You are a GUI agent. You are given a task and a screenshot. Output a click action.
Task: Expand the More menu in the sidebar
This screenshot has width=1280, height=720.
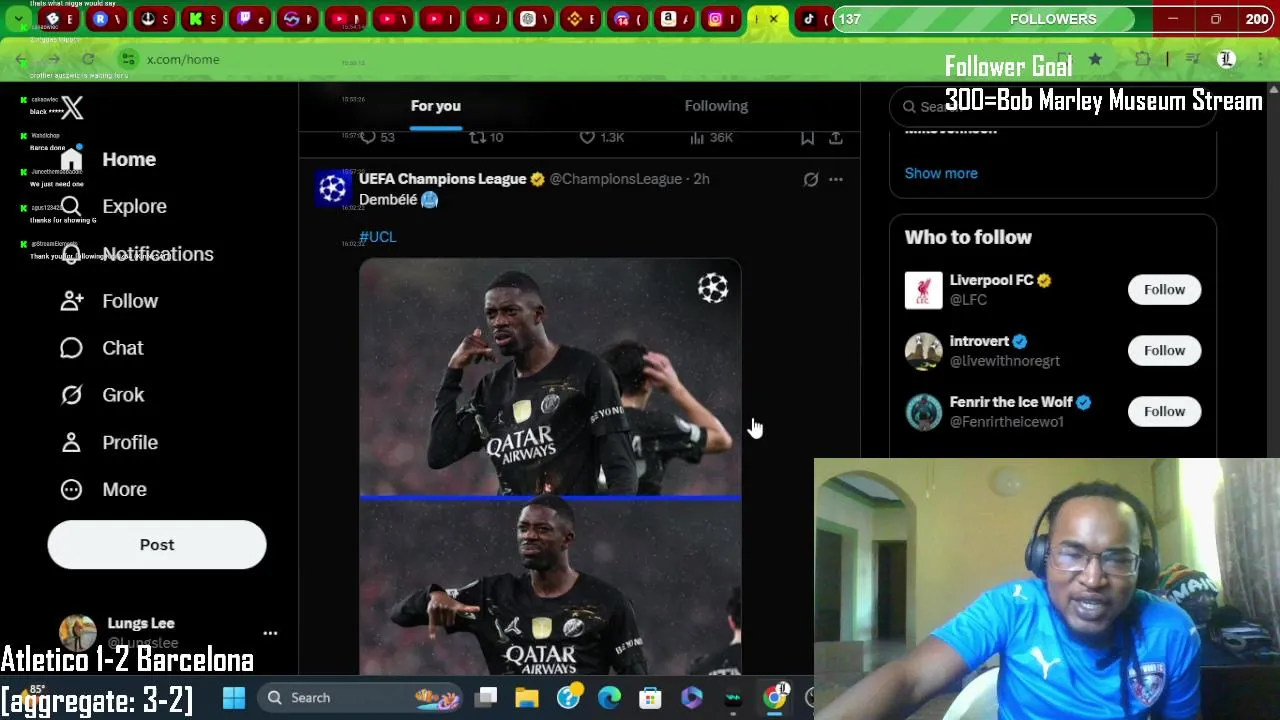click(103, 489)
